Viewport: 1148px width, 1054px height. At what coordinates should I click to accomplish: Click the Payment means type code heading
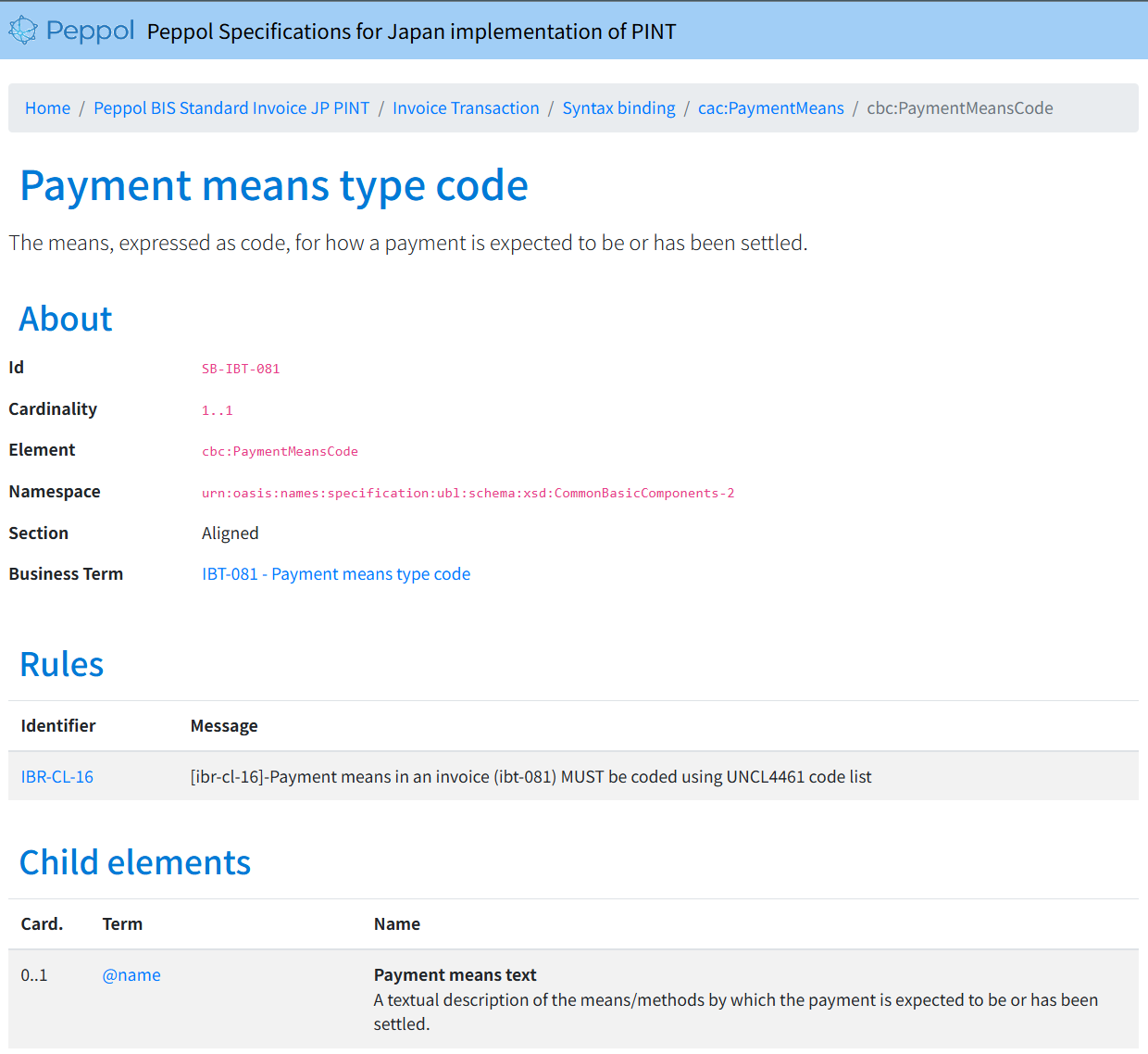(274, 185)
